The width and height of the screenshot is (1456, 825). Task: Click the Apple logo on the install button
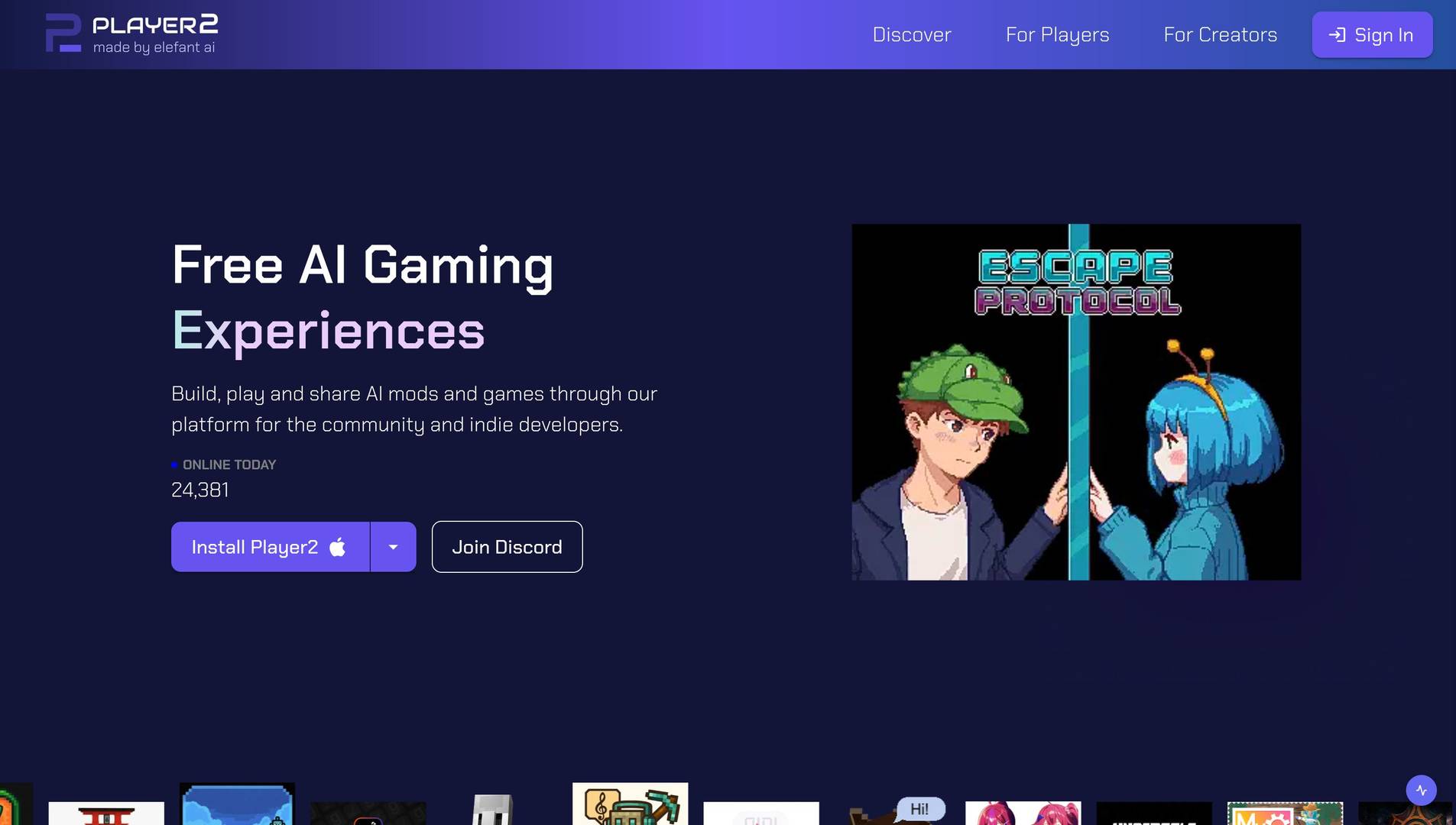[336, 547]
